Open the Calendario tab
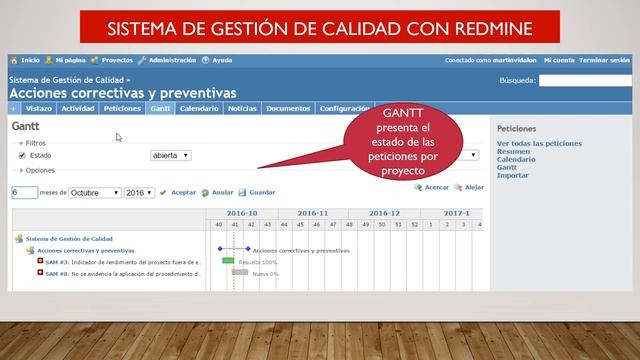 point(199,109)
